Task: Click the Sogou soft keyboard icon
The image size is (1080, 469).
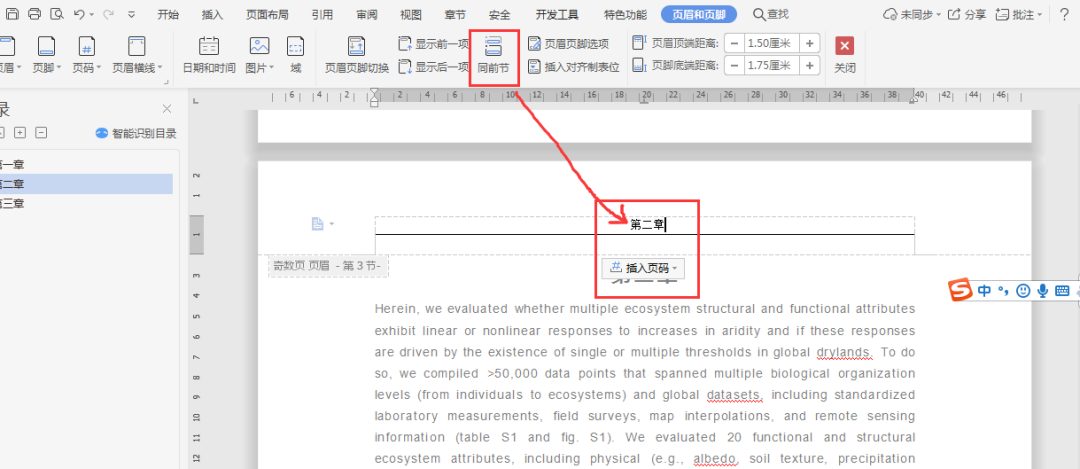Action: click(x=1061, y=291)
